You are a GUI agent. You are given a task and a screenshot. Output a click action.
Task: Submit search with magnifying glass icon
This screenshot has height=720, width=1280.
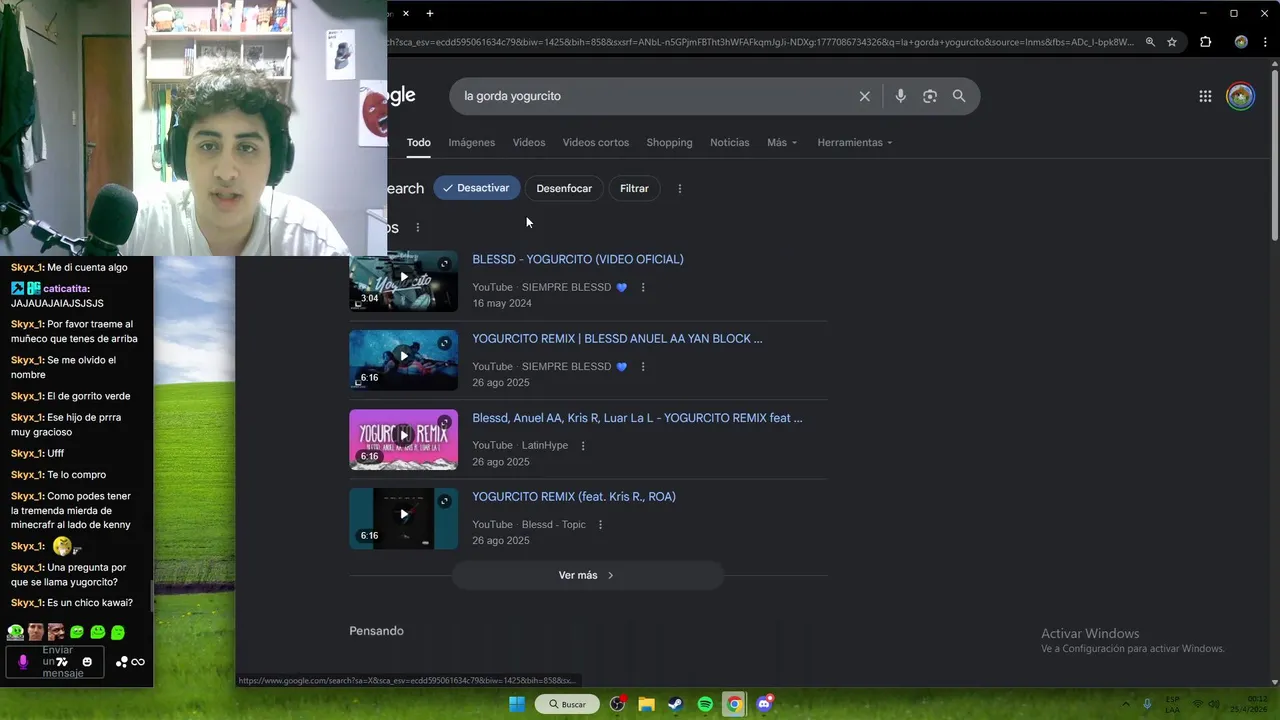point(959,96)
